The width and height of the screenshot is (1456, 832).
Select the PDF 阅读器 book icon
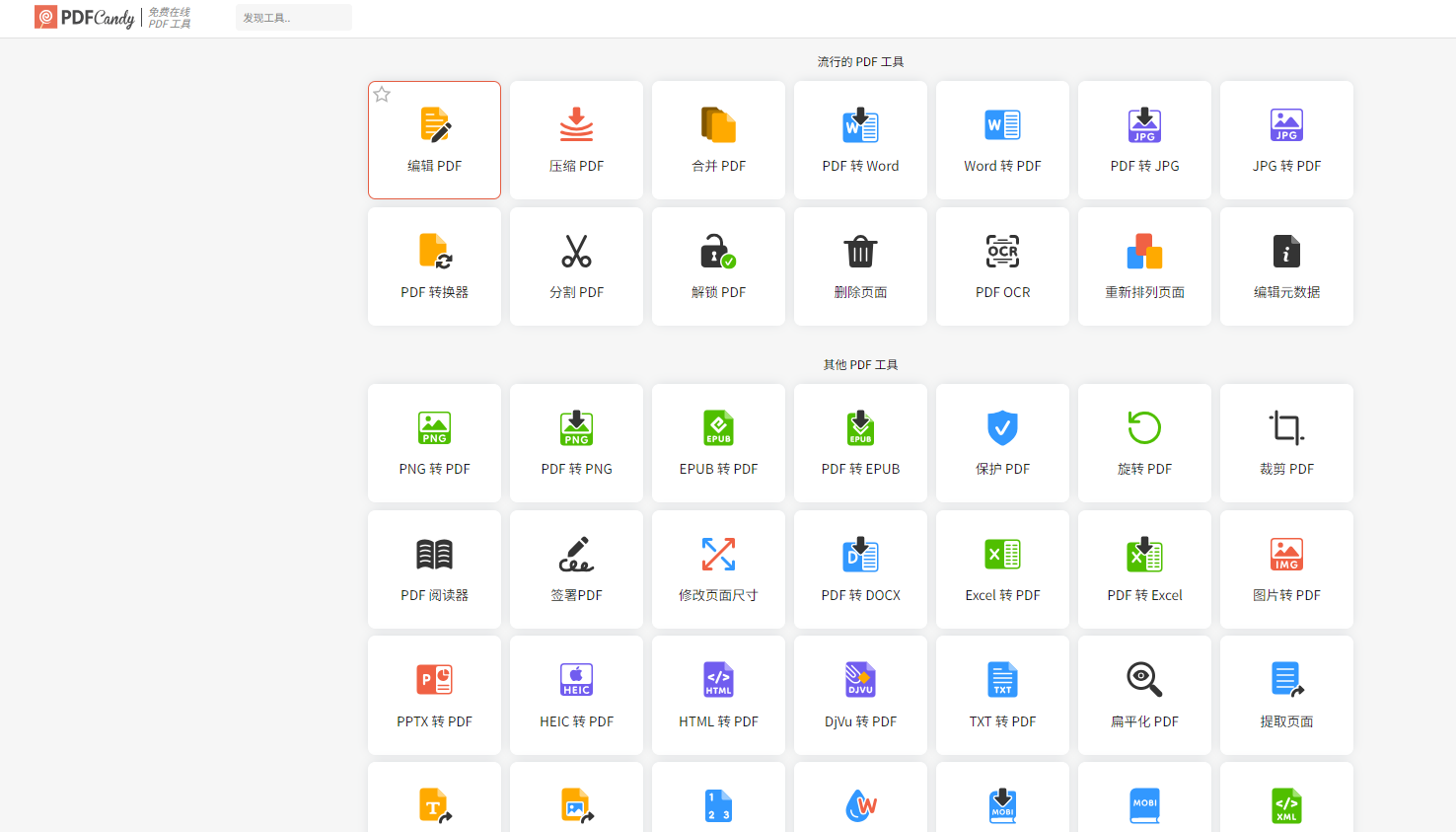pyautogui.click(x=434, y=555)
